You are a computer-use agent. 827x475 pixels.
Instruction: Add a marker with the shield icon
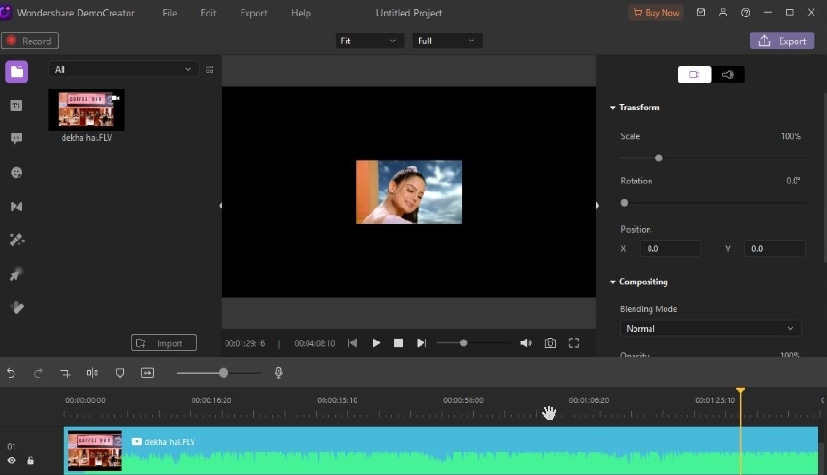click(x=120, y=373)
